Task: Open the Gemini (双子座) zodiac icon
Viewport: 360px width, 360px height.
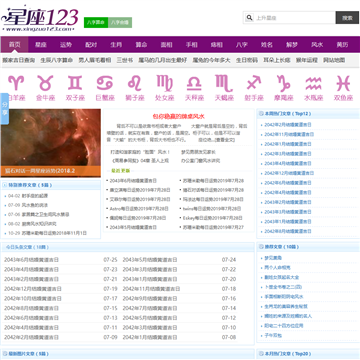Action: (75, 83)
